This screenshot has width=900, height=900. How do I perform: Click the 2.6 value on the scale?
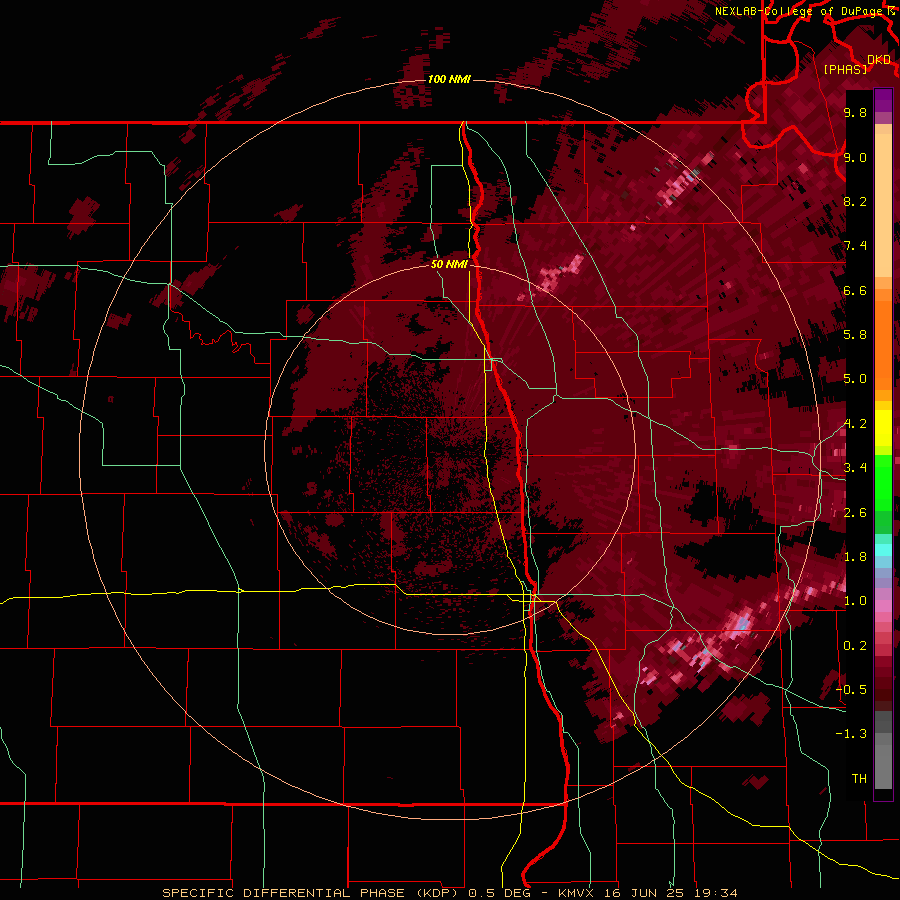click(x=855, y=513)
